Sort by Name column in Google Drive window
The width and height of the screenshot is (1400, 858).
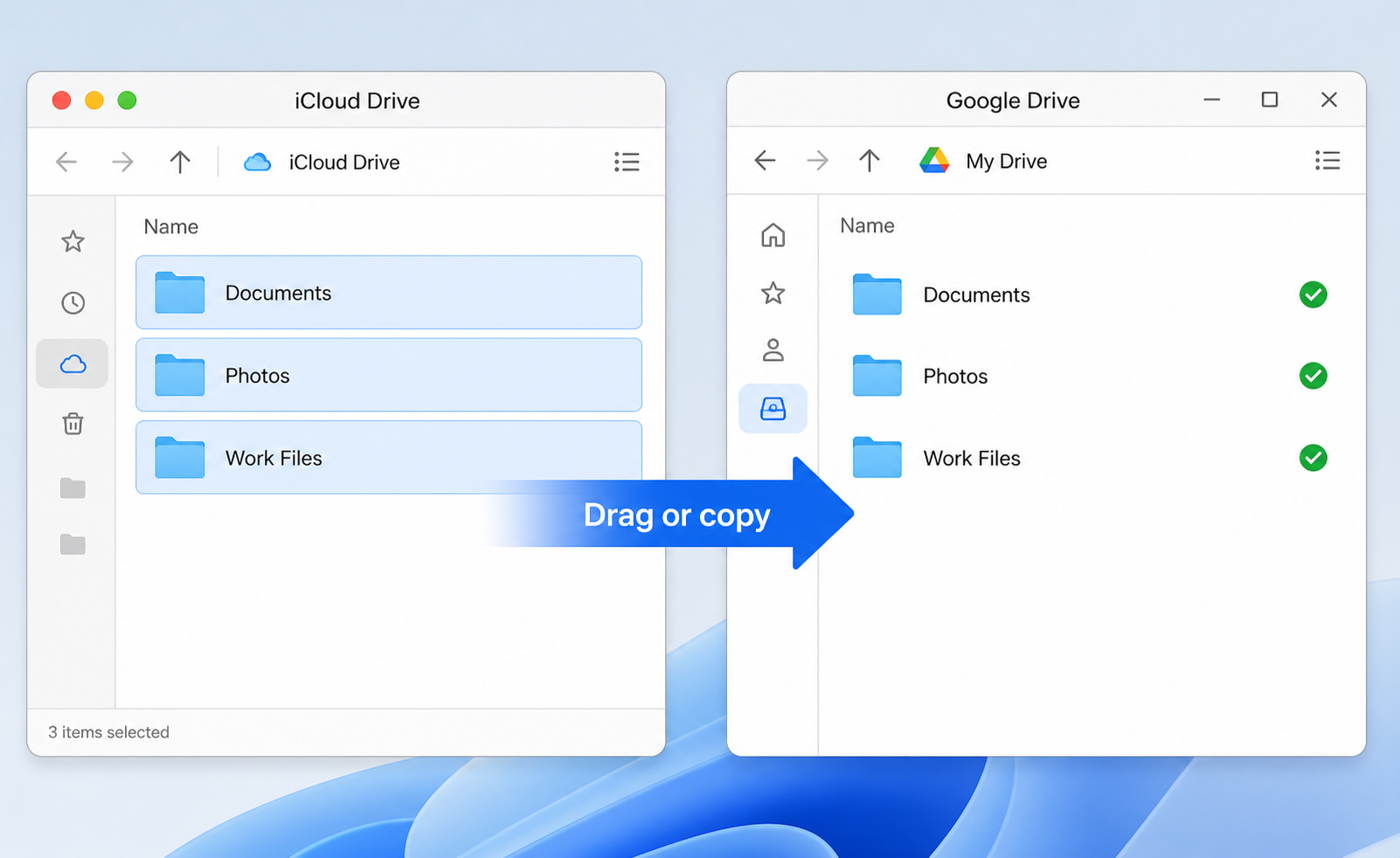coord(867,225)
